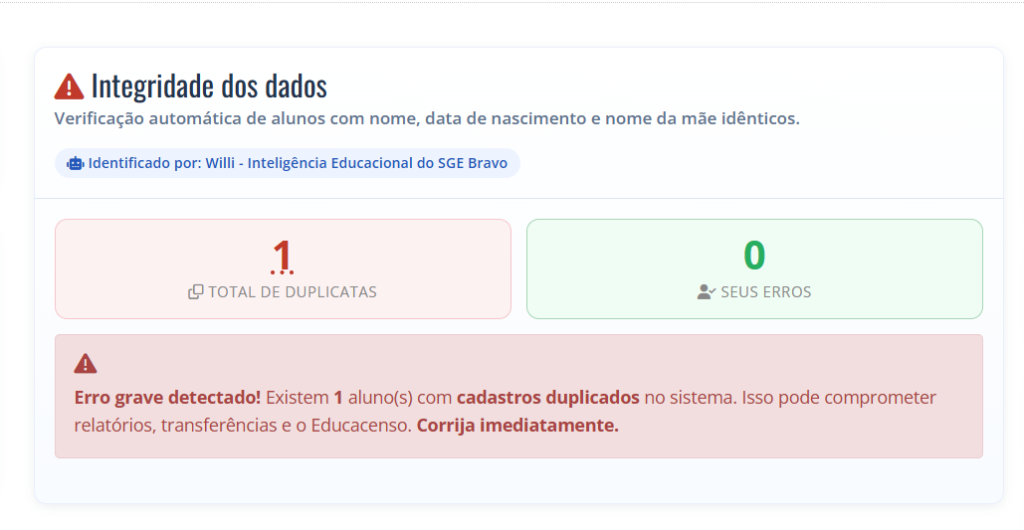
Task: Select the Identificado por Willi badge
Action: tap(287, 163)
